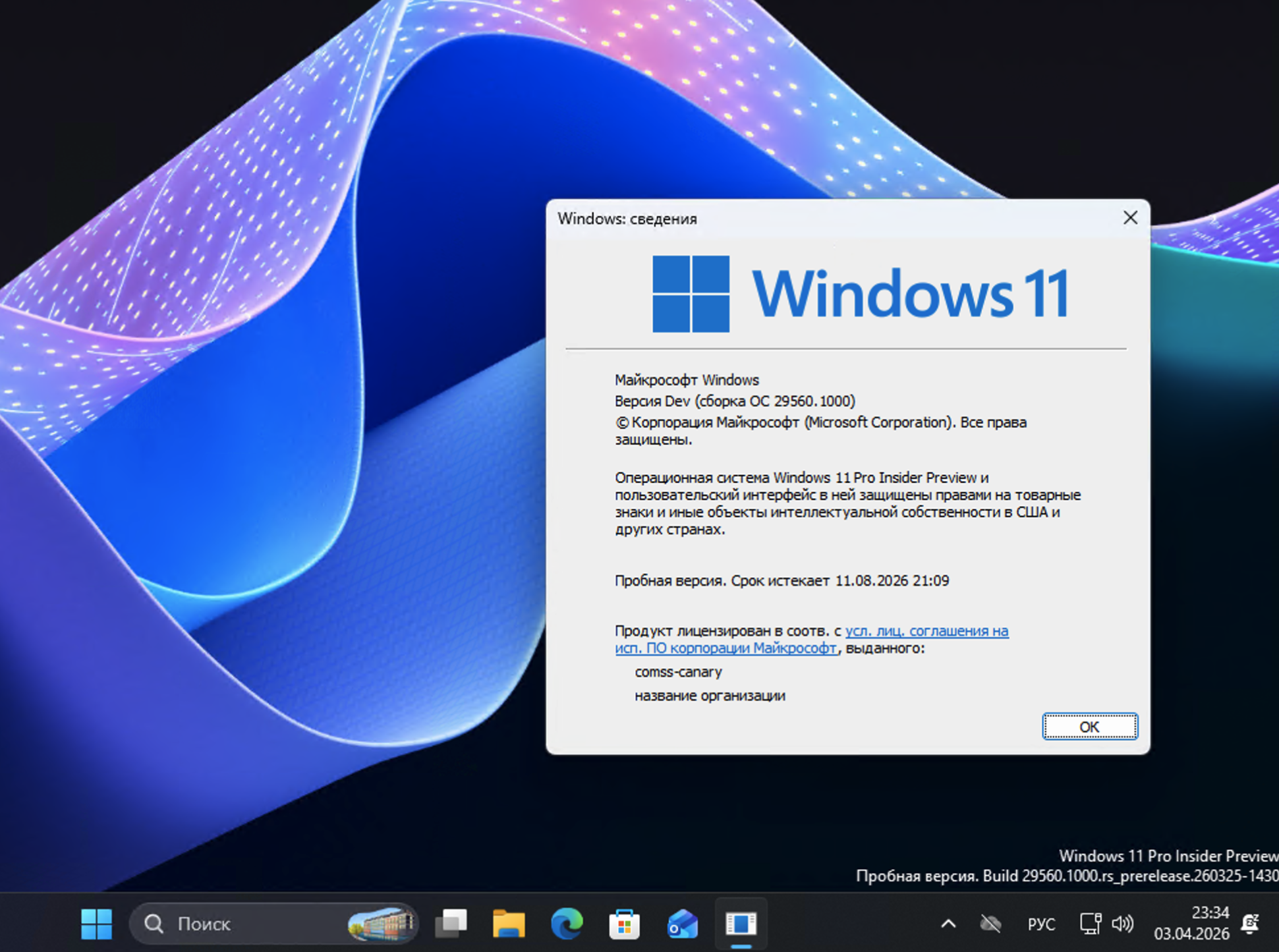Open the search highlight building image
Screen dimensions: 1279x952
click(382, 924)
